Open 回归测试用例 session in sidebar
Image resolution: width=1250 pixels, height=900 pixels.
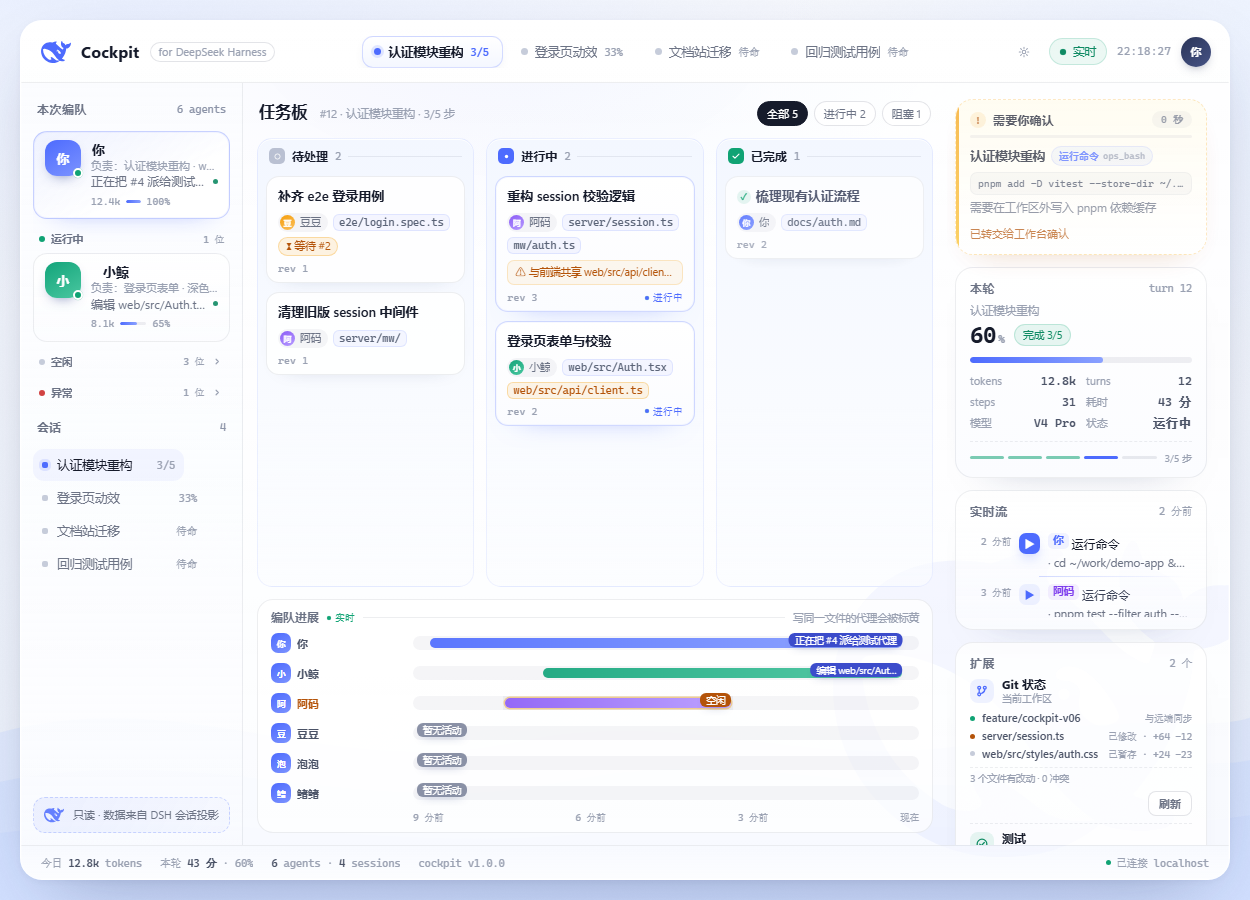(x=119, y=564)
